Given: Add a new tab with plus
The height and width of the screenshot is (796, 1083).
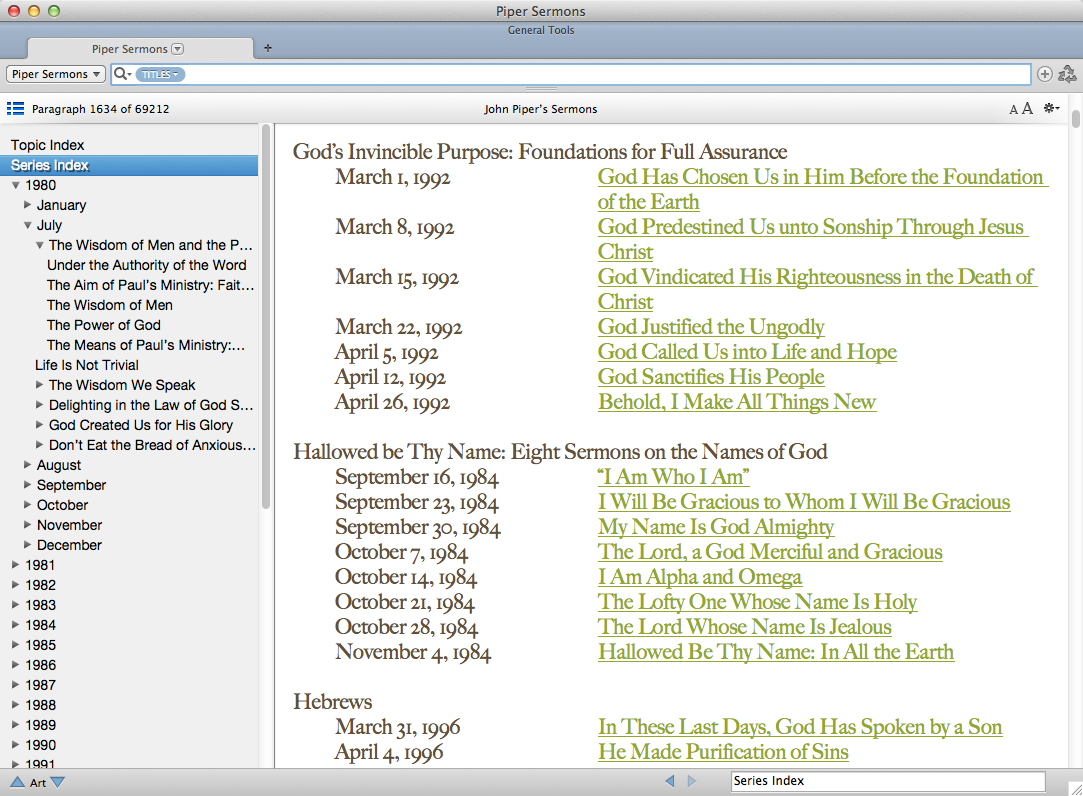Looking at the screenshot, I should tap(268, 48).
